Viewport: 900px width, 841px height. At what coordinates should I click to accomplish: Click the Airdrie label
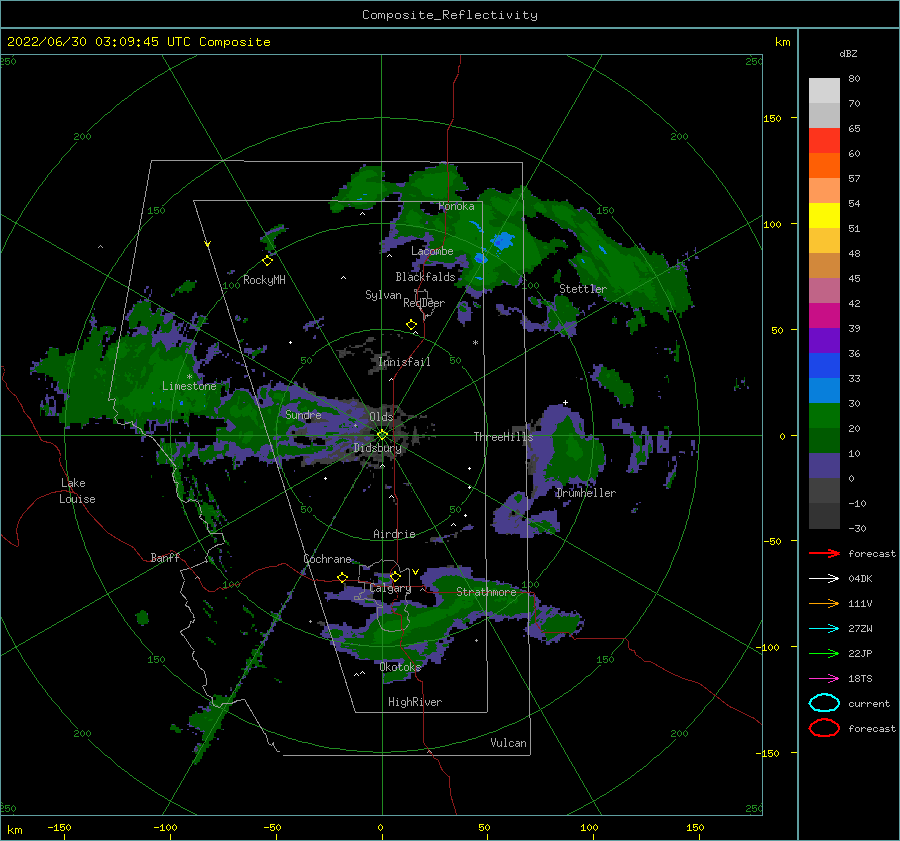click(394, 534)
